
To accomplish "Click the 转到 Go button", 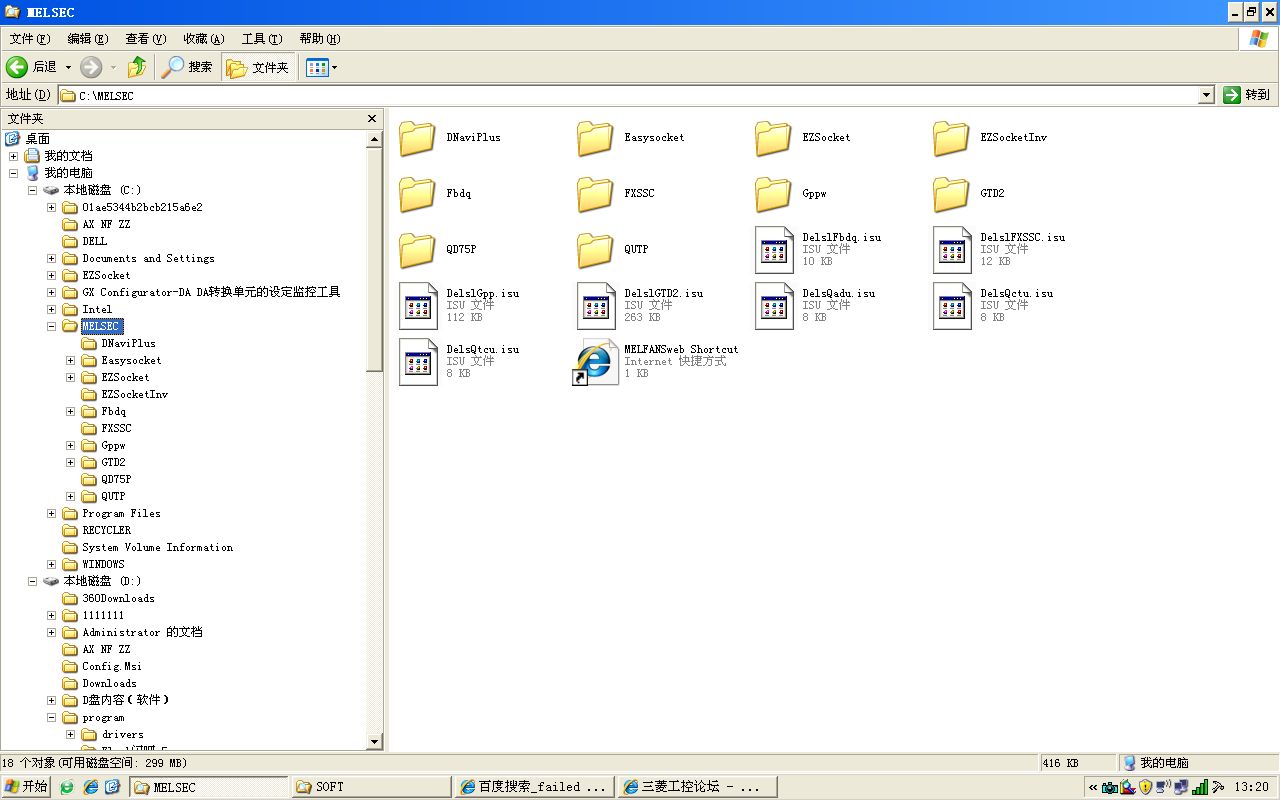I will point(1246,95).
